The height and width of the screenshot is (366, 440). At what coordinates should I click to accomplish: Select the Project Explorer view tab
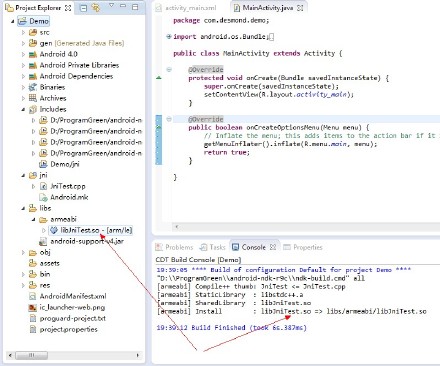[38, 8]
